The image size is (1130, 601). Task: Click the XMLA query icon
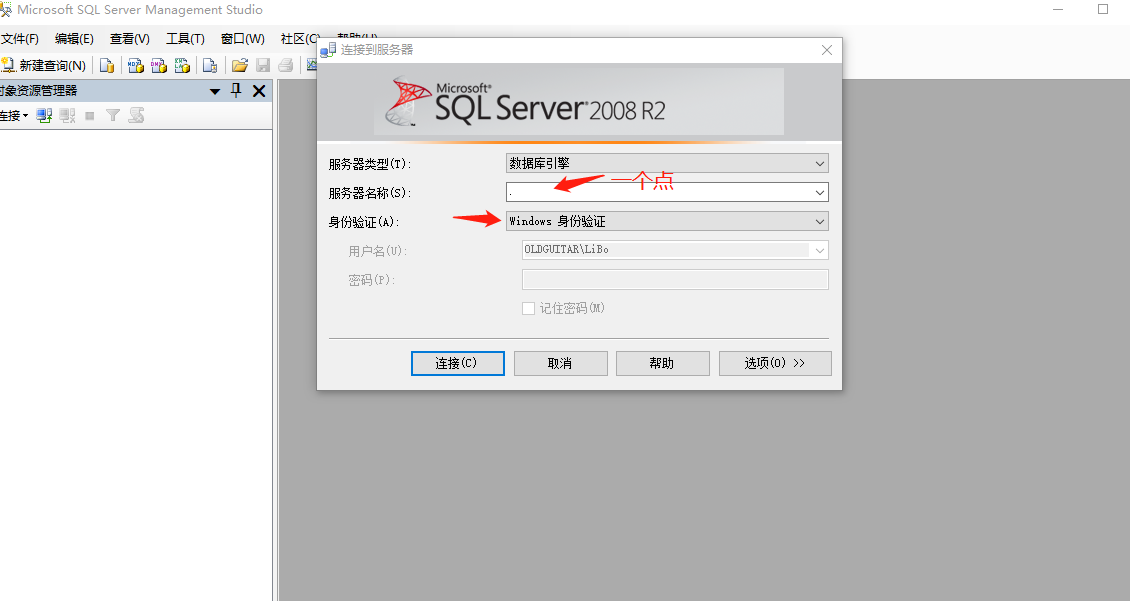tap(182, 66)
